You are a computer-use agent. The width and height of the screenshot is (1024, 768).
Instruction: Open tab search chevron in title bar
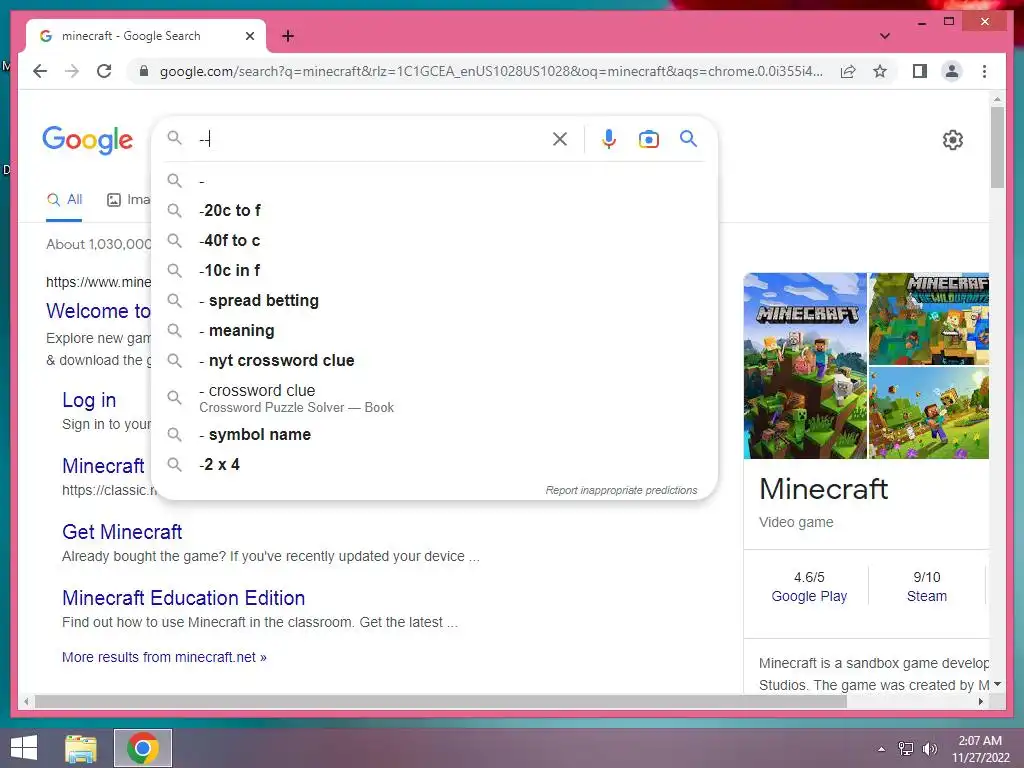click(x=885, y=36)
